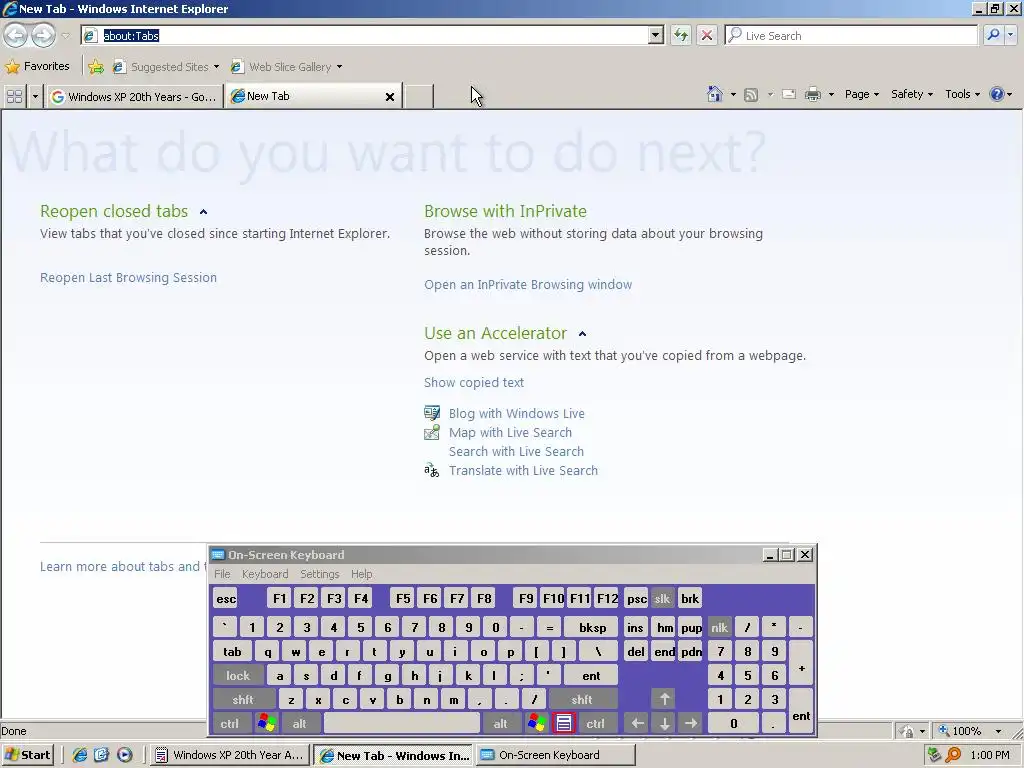Open the tab list dropdown arrow

pos(35,97)
